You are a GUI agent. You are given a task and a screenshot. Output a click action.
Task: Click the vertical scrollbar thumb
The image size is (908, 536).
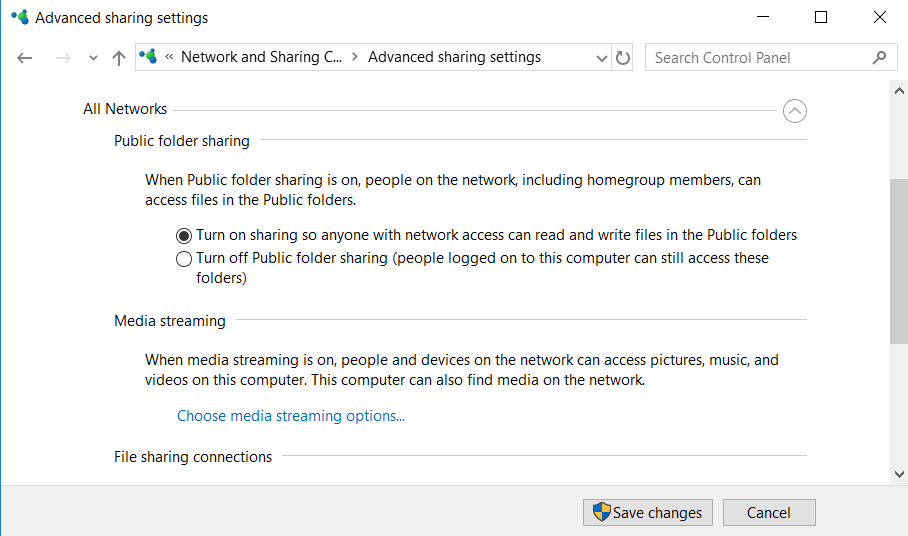899,262
